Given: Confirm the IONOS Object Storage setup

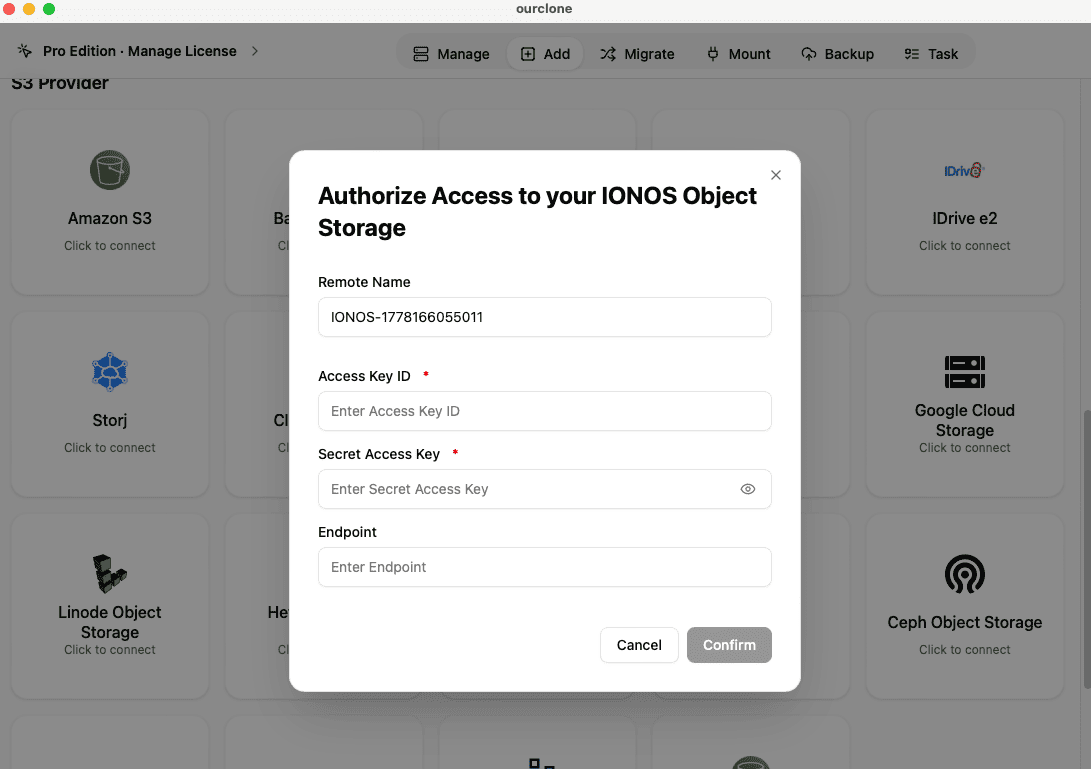Looking at the screenshot, I should (729, 645).
